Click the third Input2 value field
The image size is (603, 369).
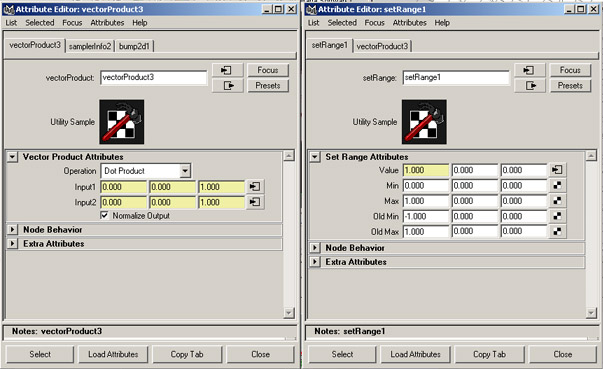coord(221,202)
